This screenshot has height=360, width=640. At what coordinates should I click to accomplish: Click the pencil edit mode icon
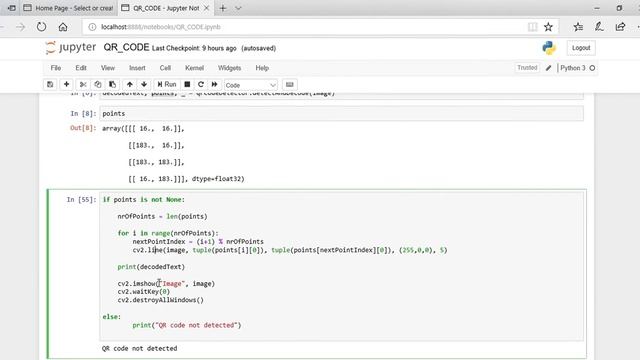(549, 68)
